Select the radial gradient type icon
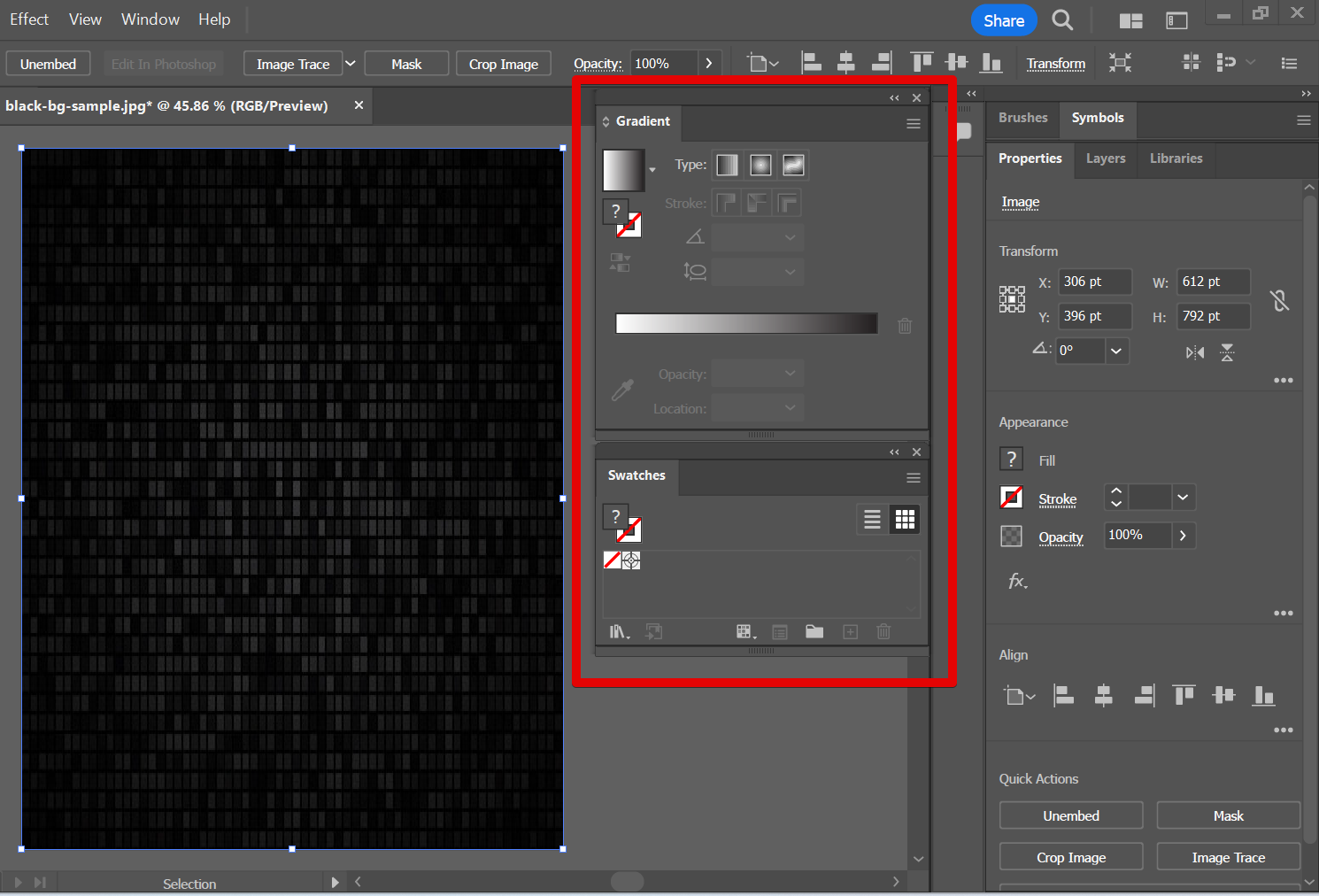1319x896 pixels. coord(760,166)
